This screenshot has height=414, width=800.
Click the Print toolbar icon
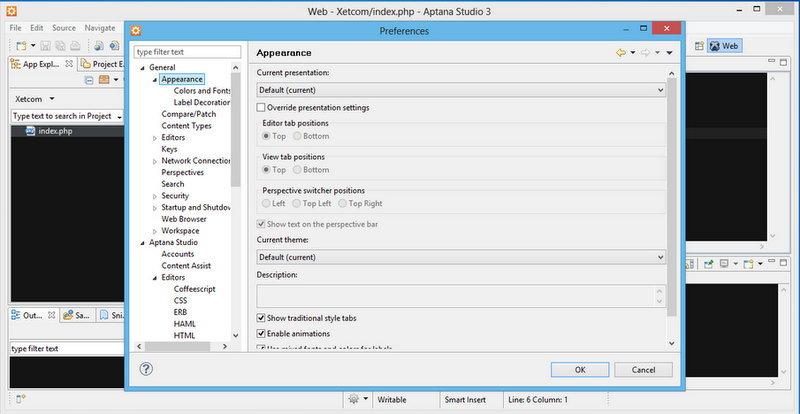tap(75, 46)
